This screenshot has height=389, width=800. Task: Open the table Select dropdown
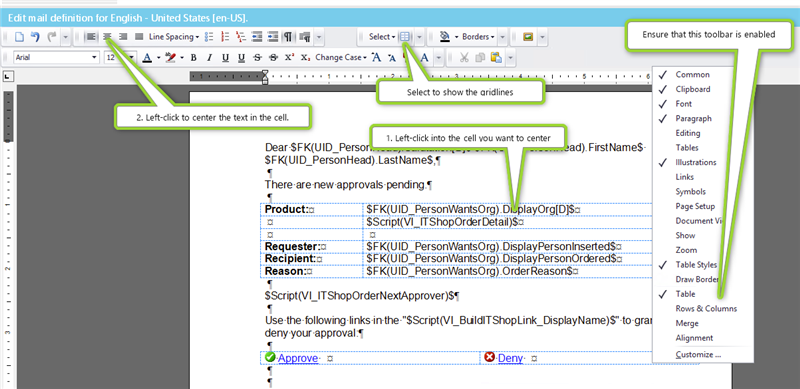[x=382, y=37]
